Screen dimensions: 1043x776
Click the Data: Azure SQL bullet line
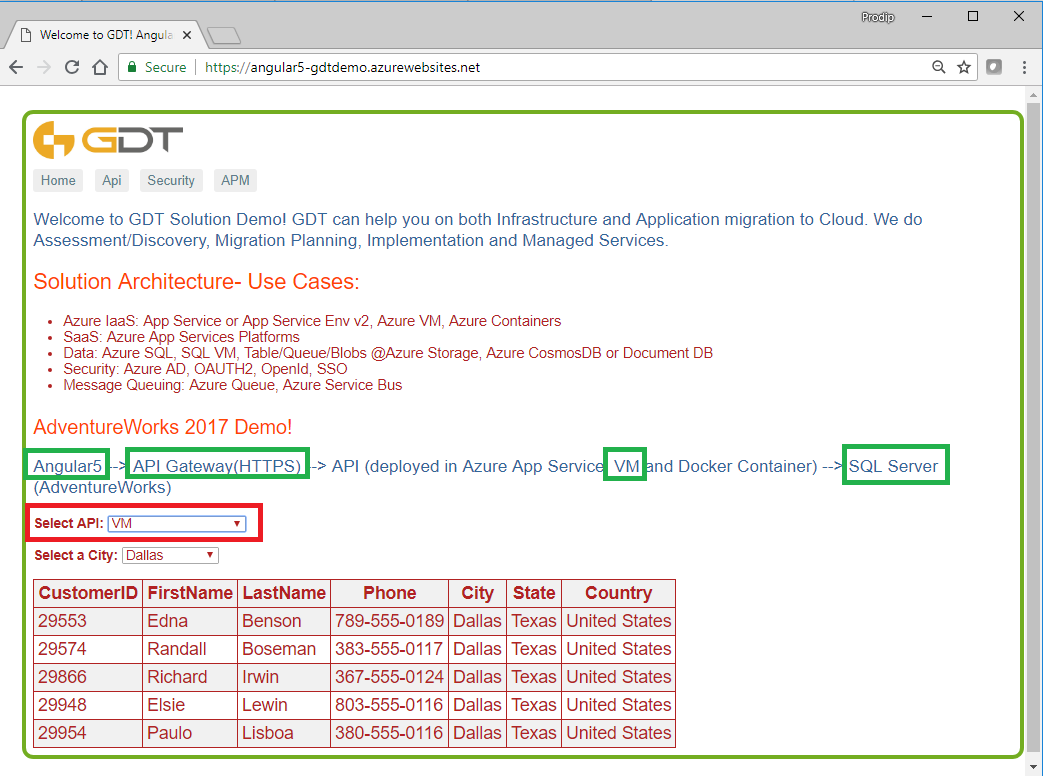pyautogui.click(x=388, y=353)
